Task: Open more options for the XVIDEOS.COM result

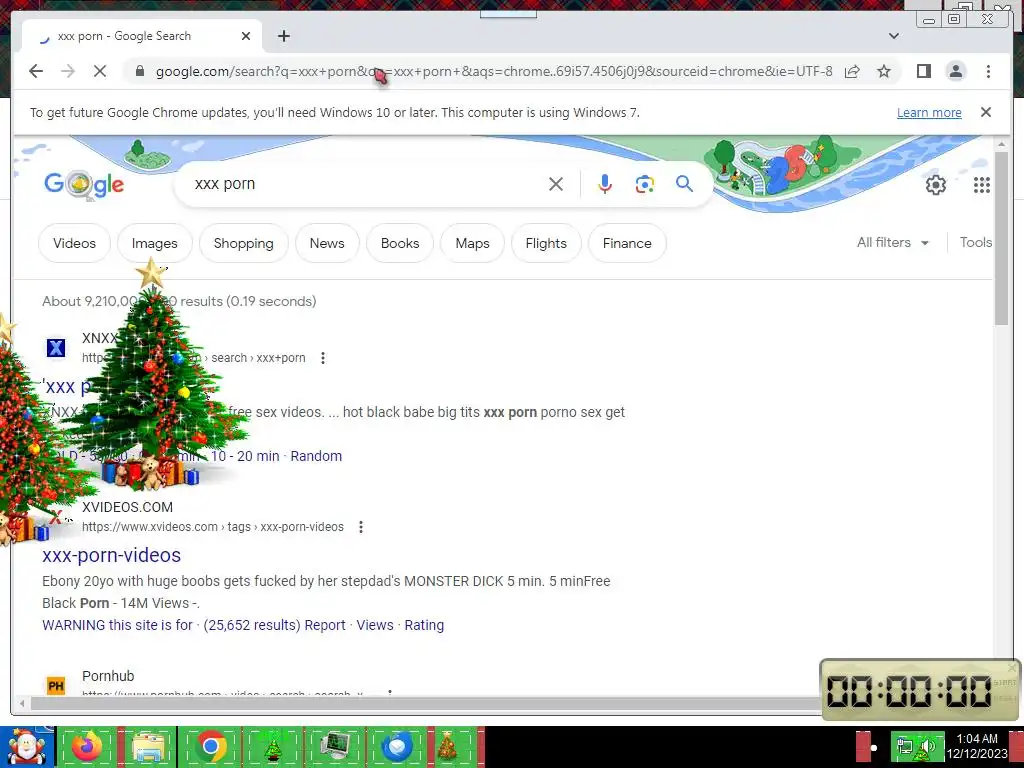Action: click(x=361, y=526)
